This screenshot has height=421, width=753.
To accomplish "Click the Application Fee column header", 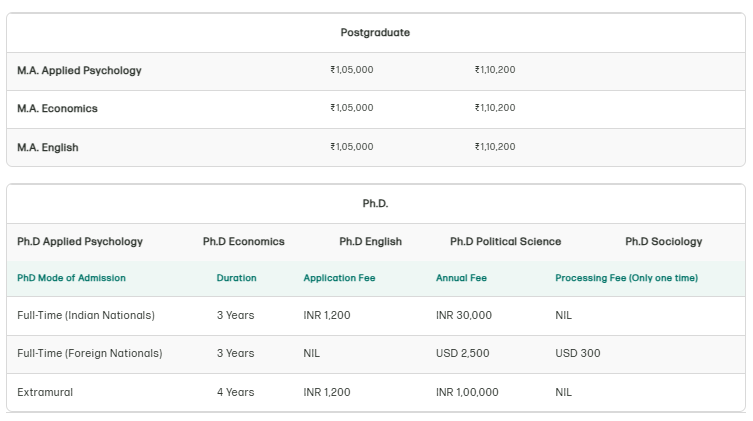I will (339, 278).
